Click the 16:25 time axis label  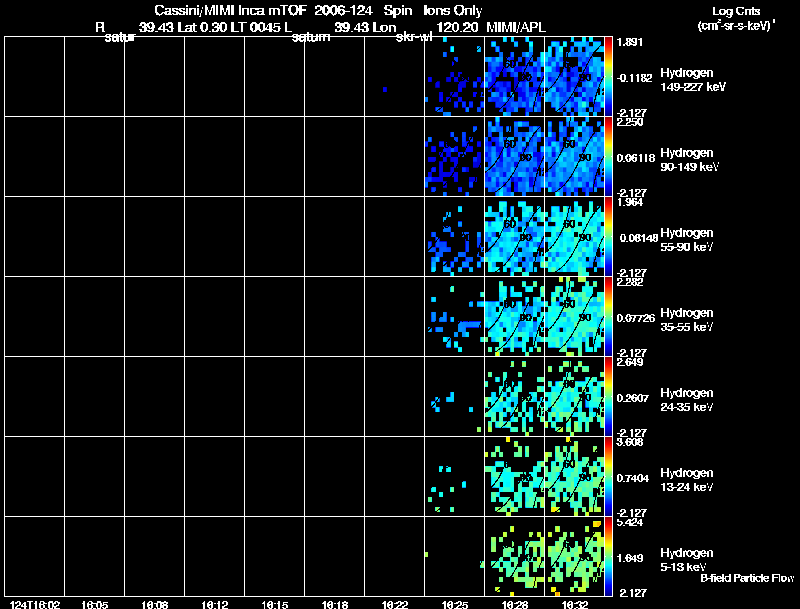pyautogui.click(x=455, y=604)
